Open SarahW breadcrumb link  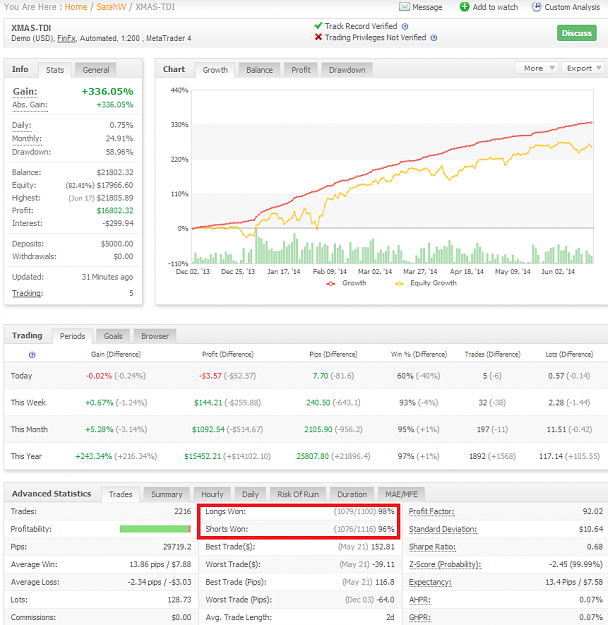point(111,7)
